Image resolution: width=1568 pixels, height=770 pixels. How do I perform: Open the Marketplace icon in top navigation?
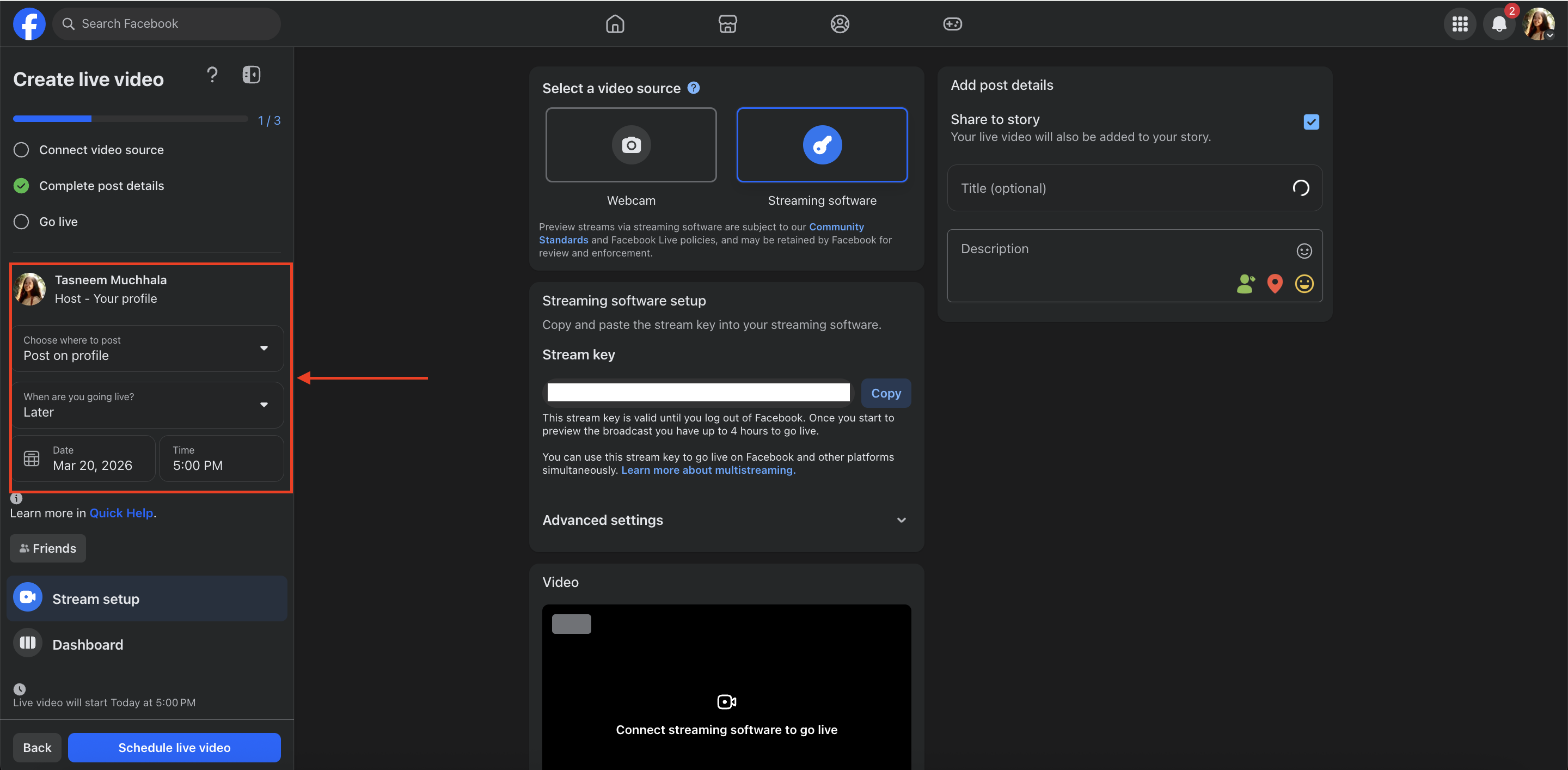pyautogui.click(x=727, y=24)
